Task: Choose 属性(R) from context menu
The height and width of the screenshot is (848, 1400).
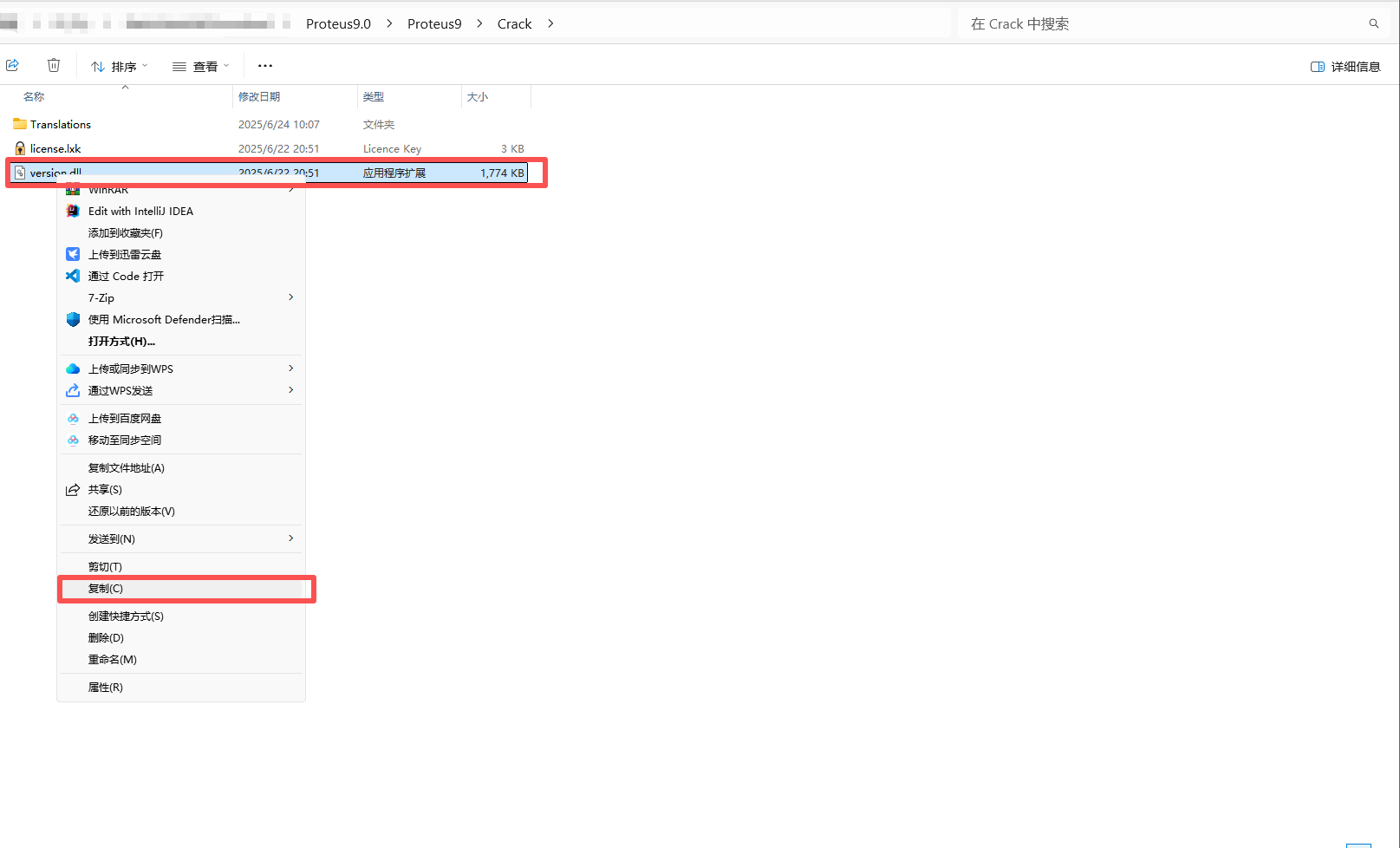Action: coord(181,687)
